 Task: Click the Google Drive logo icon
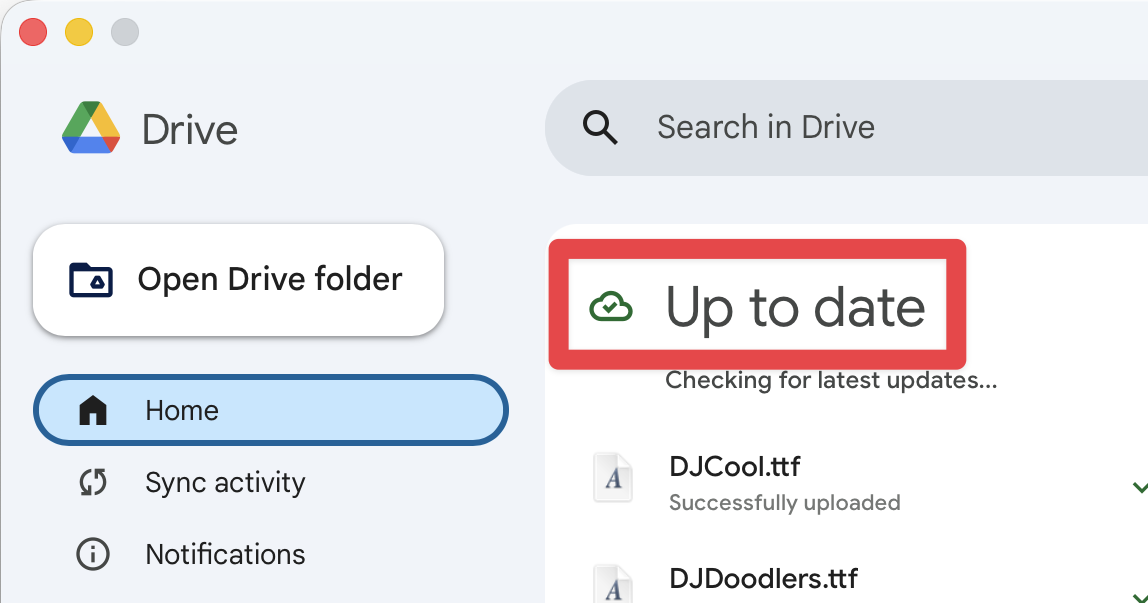91,128
